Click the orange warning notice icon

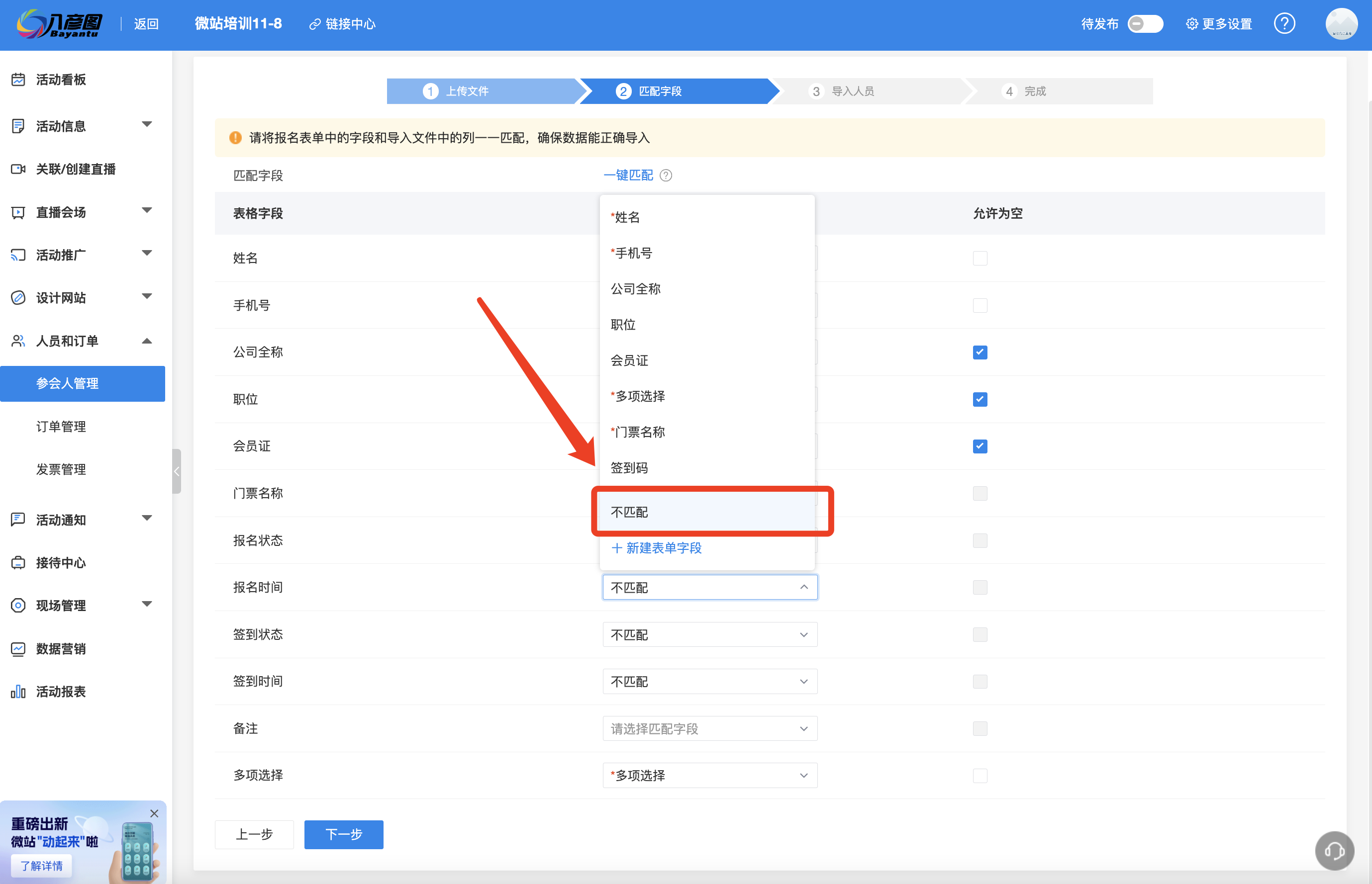coord(235,138)
